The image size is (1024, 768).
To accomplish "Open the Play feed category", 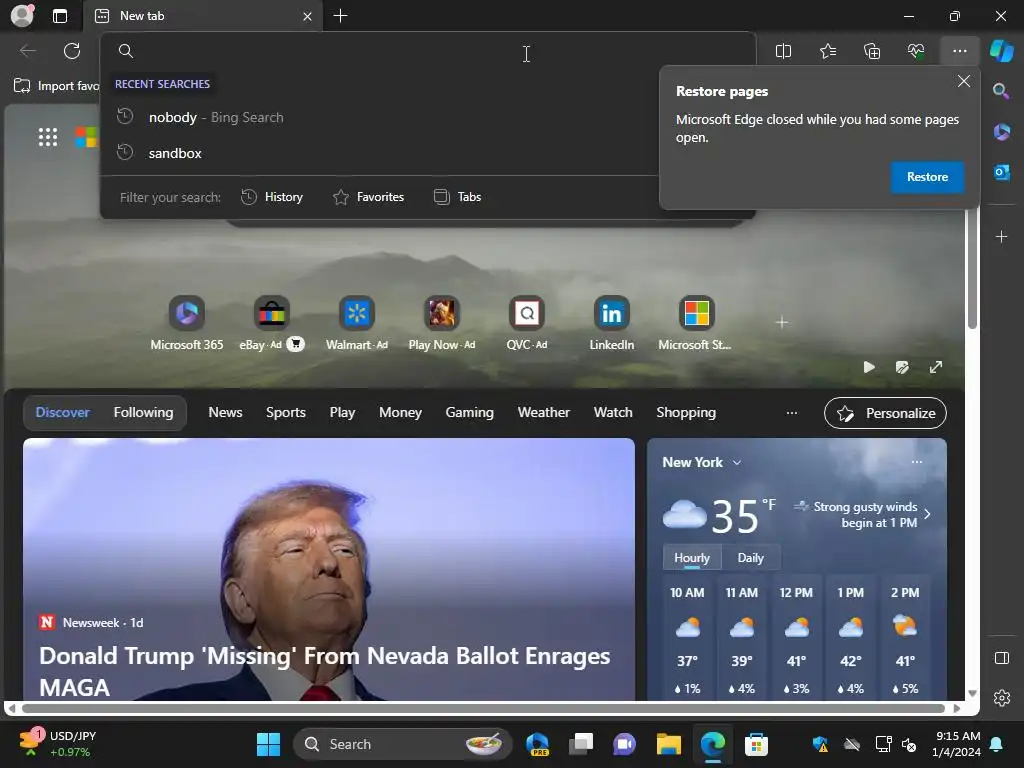I will pyautogui.click(x=342, y=413).
